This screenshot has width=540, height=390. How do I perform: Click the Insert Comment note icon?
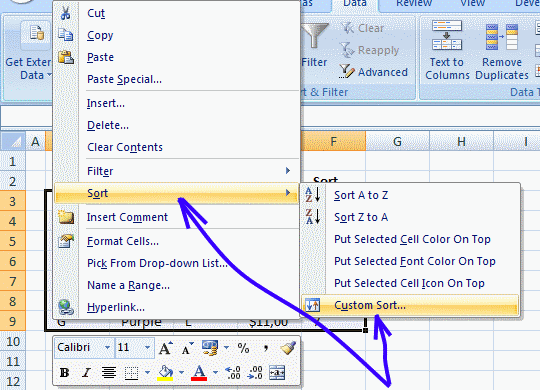tap(65, 217)
